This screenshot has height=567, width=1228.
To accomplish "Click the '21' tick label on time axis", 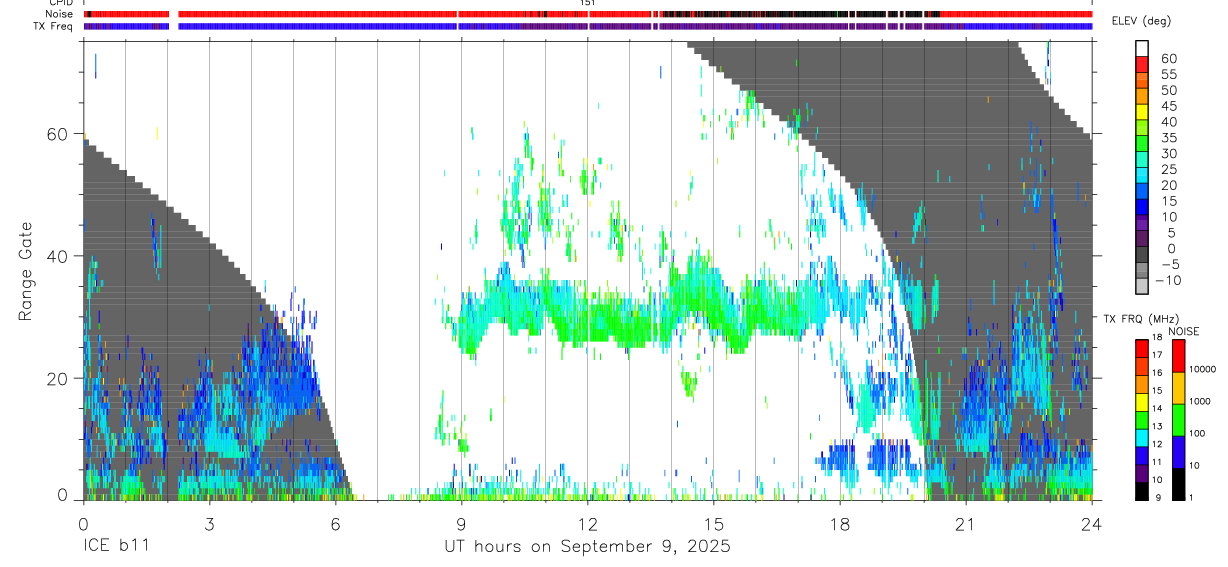I will (966, 524).
